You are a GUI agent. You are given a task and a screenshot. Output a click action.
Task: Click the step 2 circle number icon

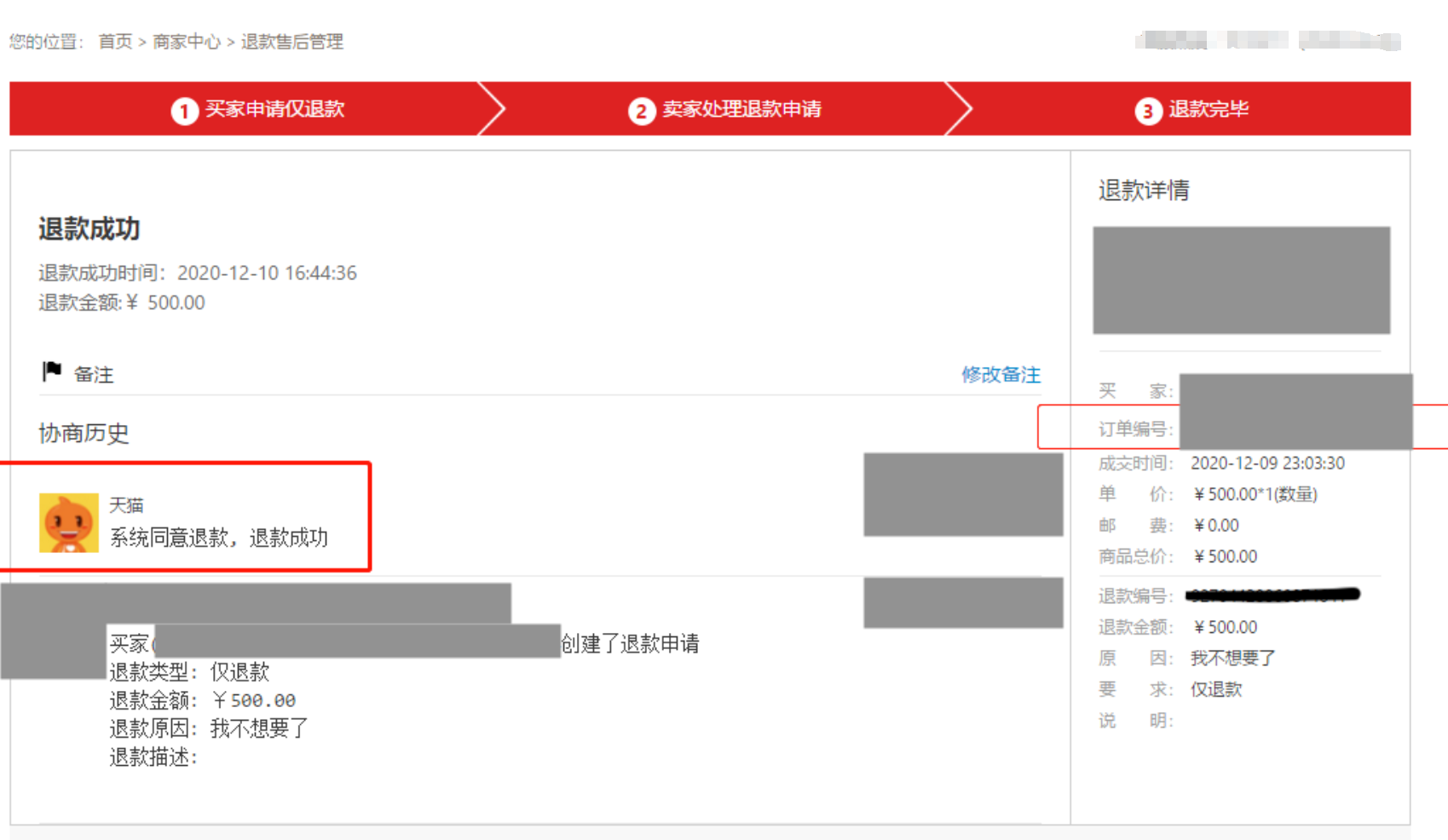tap(642, 111)
